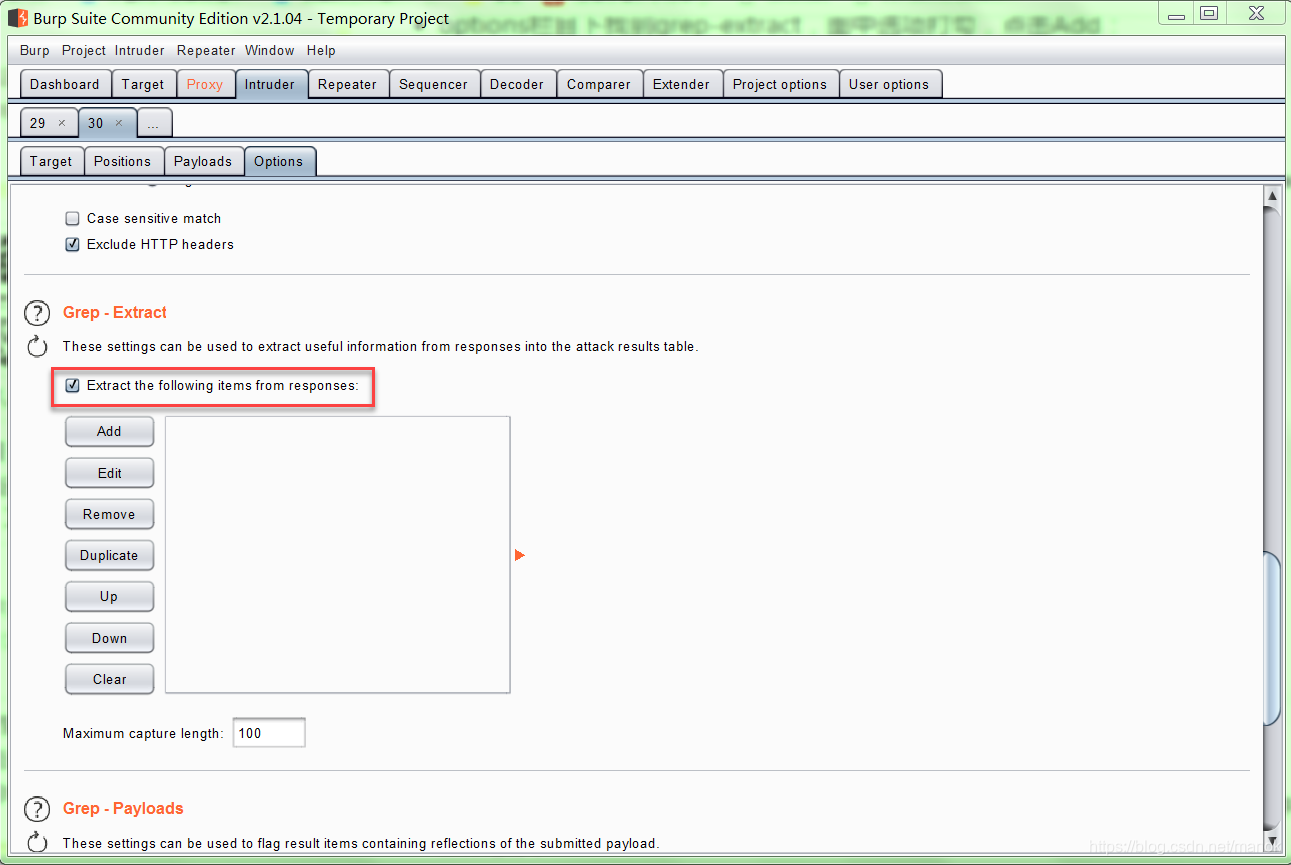Click the Grep - Extract heading

pyautogui.click(x=115, y=312)
